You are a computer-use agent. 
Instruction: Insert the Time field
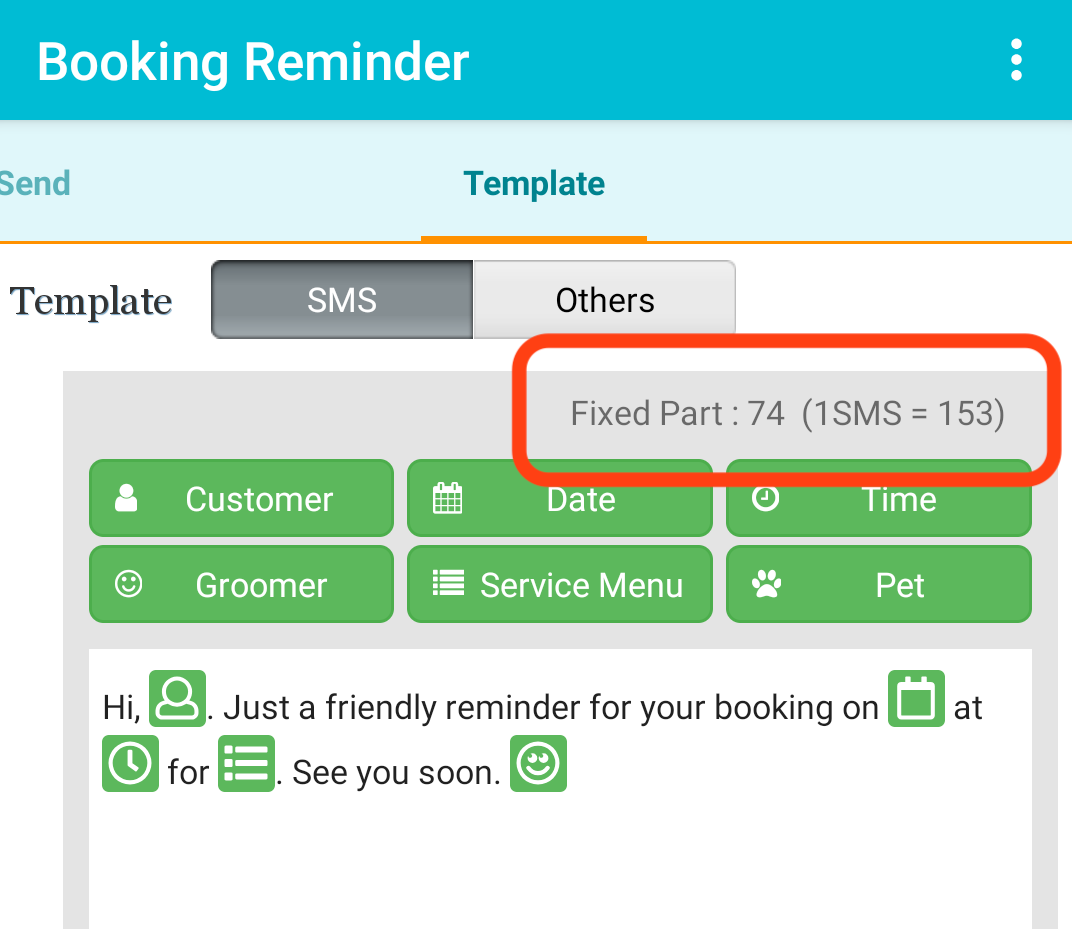click(879, 498)
